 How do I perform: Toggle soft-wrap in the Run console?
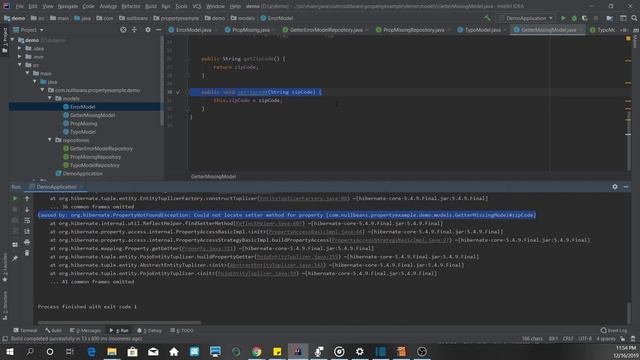[x=27, y=220]
